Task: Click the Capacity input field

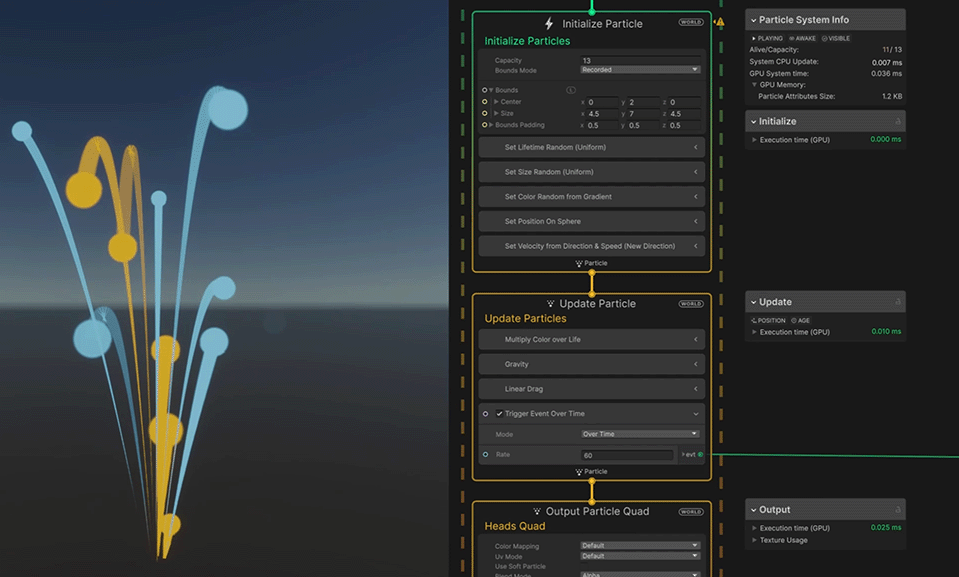Action: [x=640, y=61]
